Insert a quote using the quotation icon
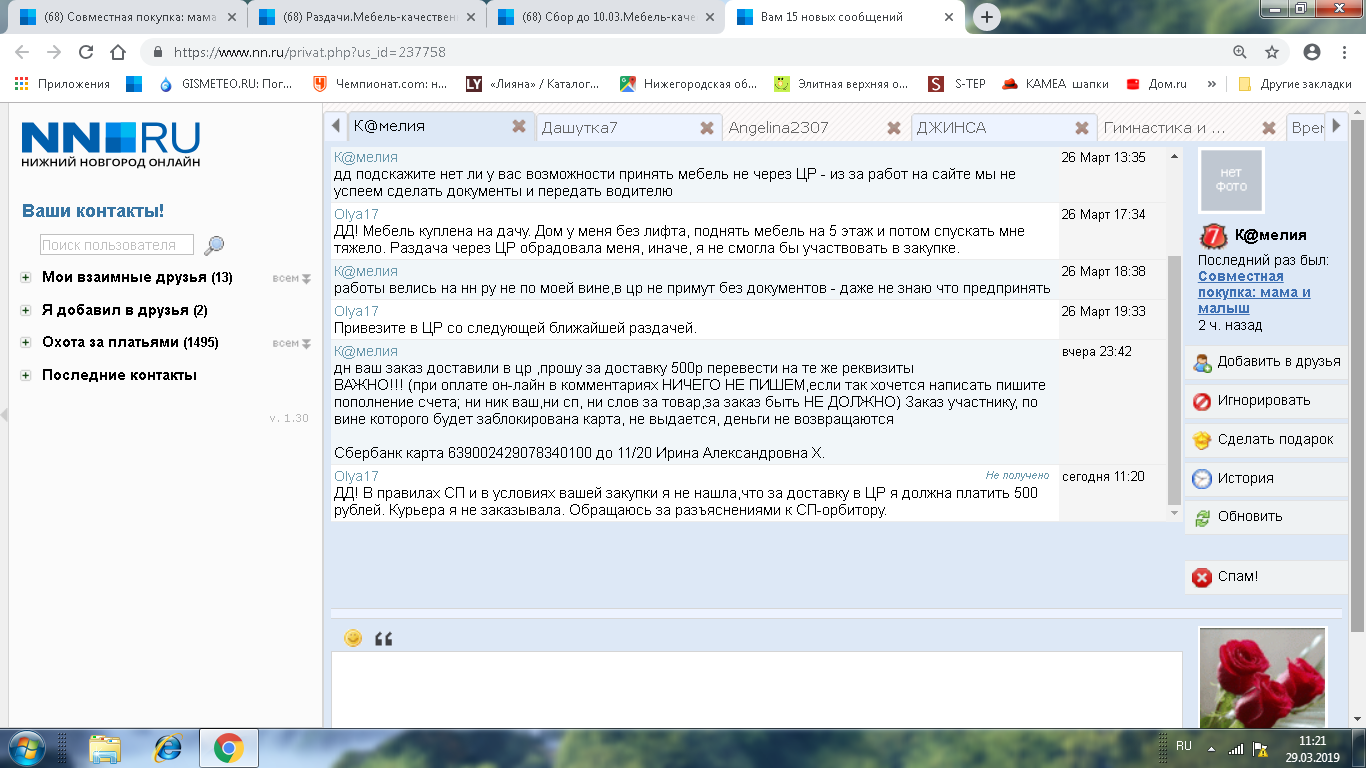Screen dimensions: 1366x768 (x=383, y=639)
